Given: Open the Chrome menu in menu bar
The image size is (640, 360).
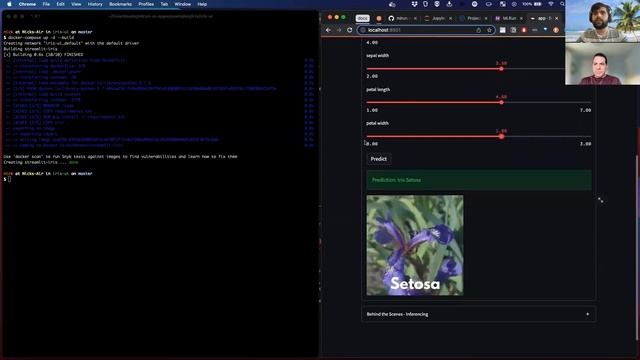Looking at the screenshot, I should click(27, 4).
